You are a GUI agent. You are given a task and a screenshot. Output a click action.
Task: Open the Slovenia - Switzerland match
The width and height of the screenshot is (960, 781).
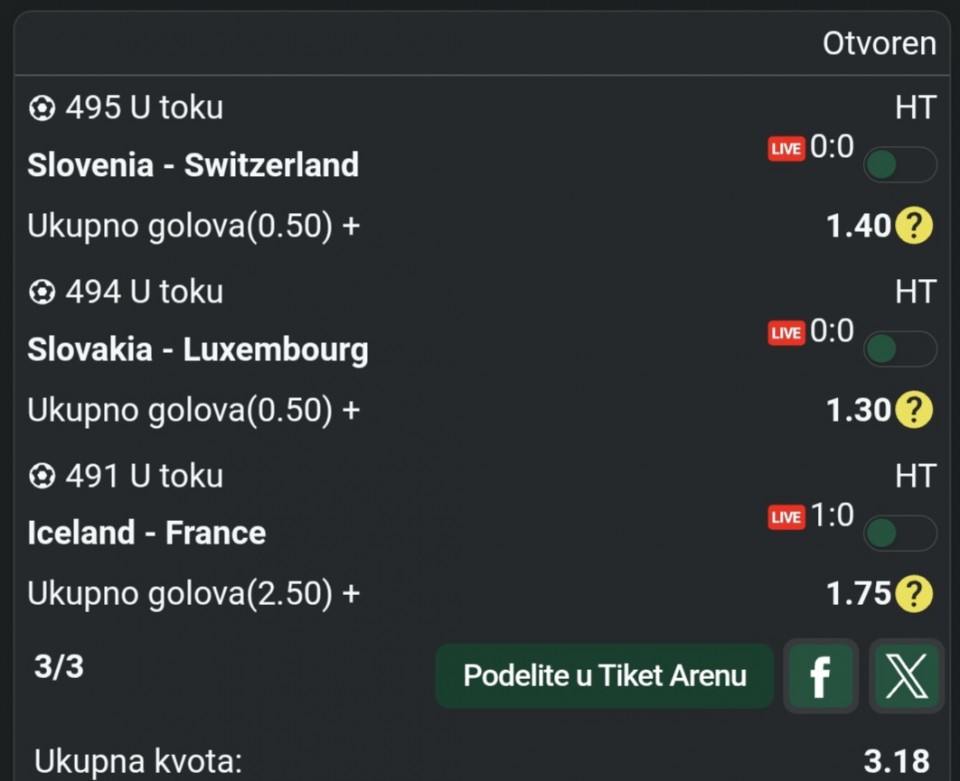(x=193, y=165)
